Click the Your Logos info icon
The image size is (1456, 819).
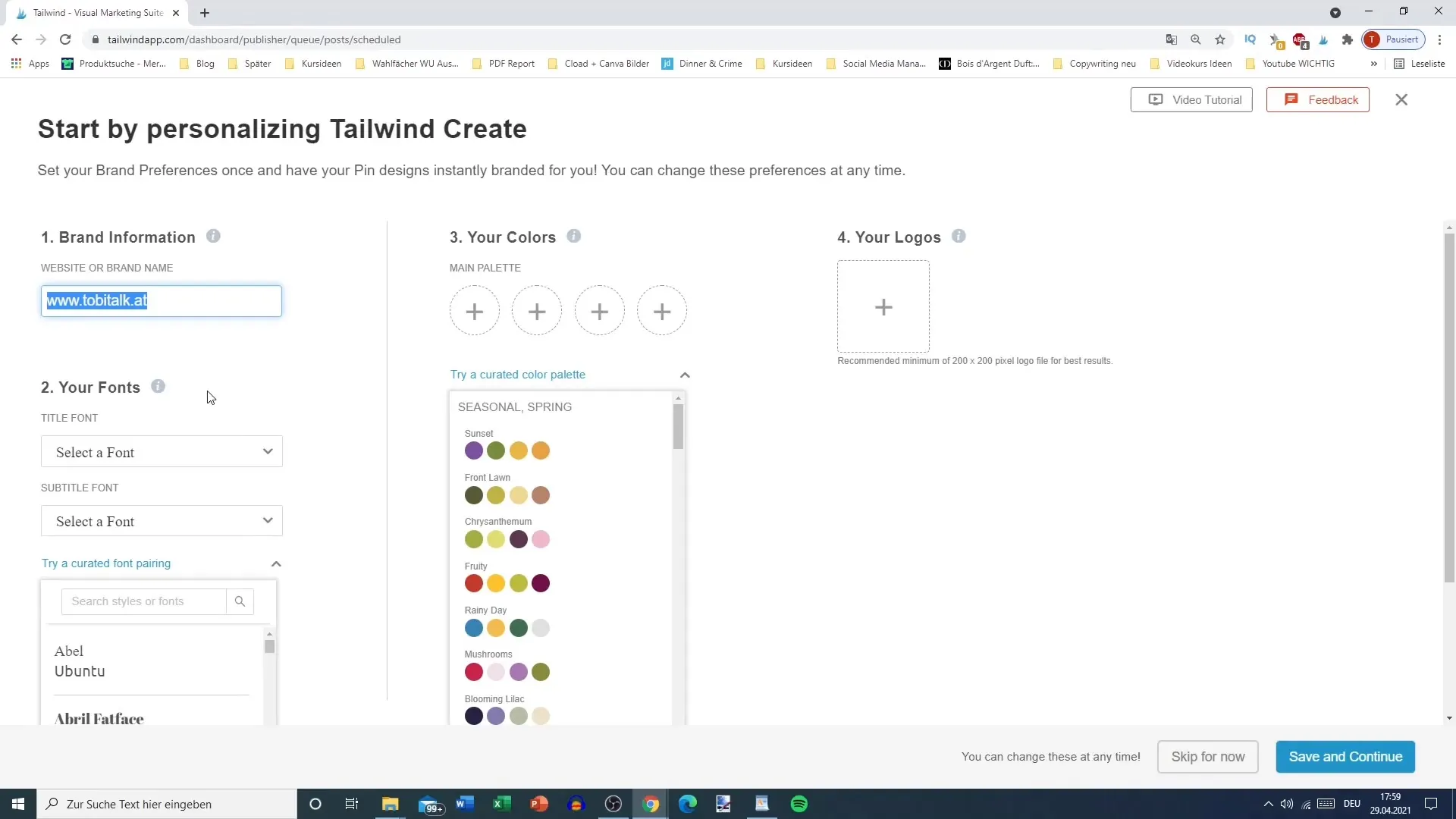coord(959,237)
